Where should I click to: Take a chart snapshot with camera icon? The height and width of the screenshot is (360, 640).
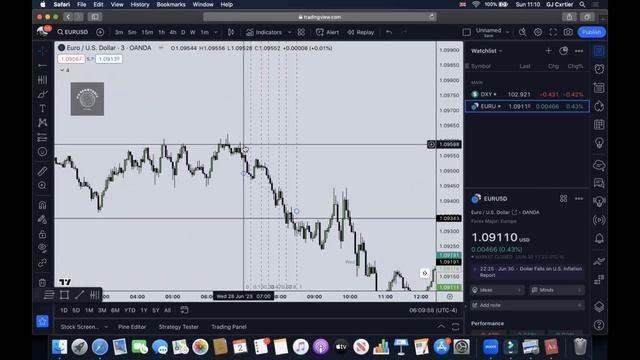568,32
